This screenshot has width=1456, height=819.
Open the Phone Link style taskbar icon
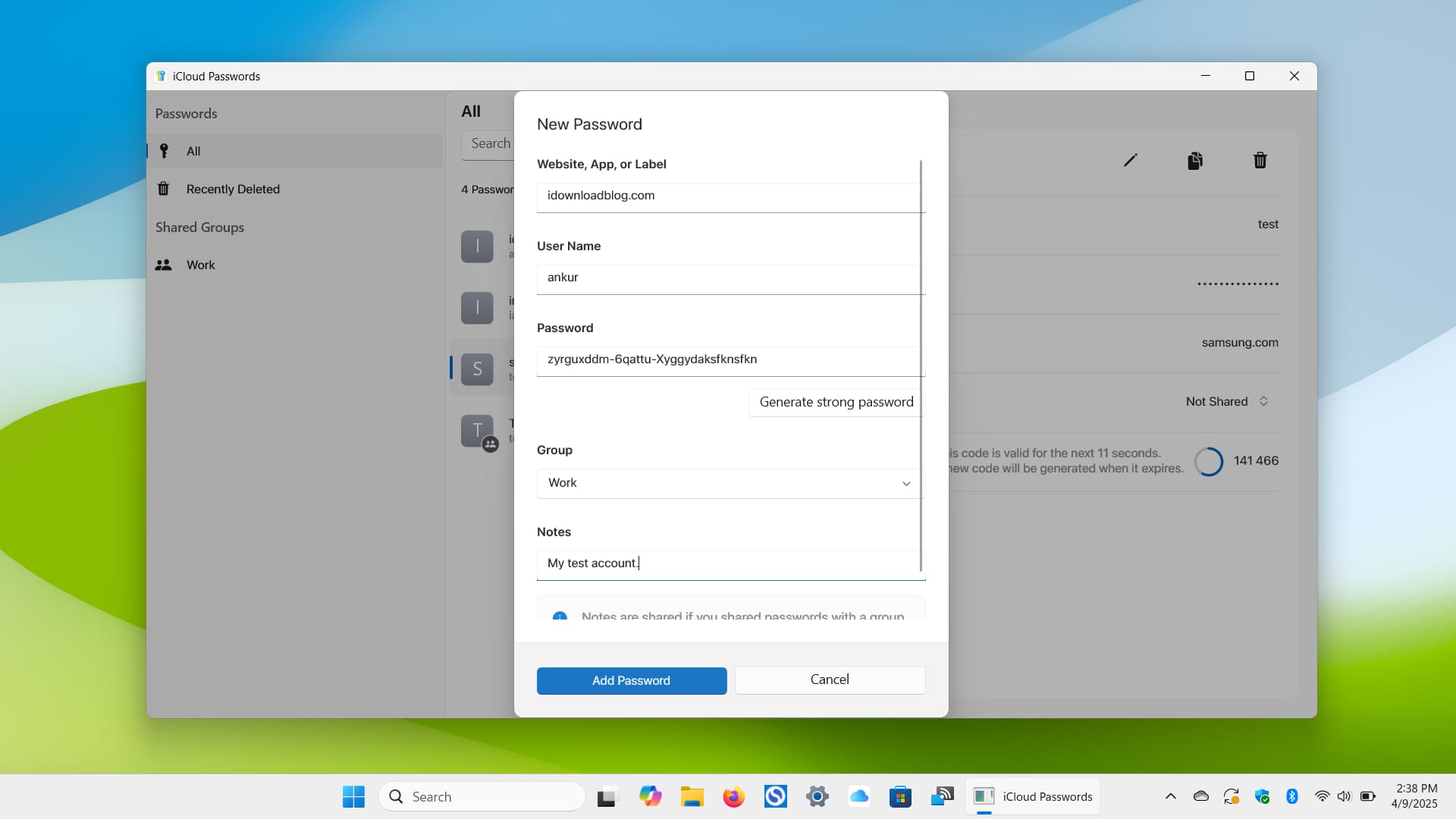pyautogui.click(x=942, y=796)
